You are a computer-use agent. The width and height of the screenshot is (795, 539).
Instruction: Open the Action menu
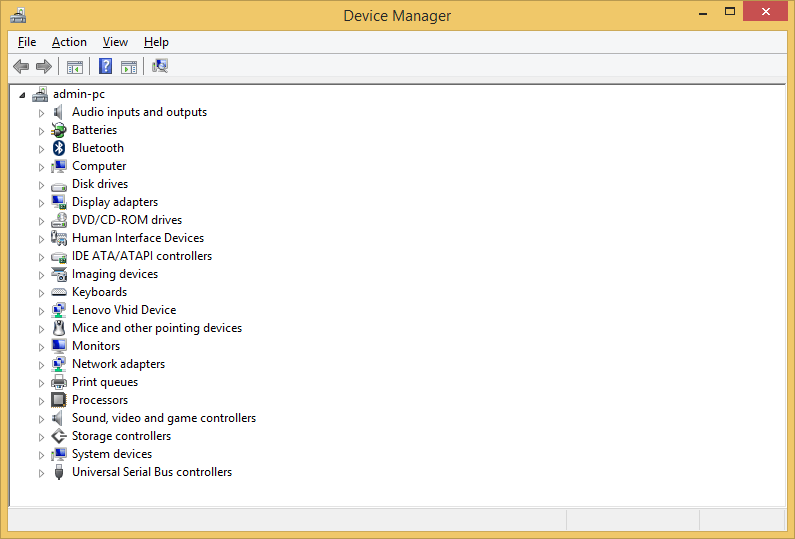click(69, 42)
